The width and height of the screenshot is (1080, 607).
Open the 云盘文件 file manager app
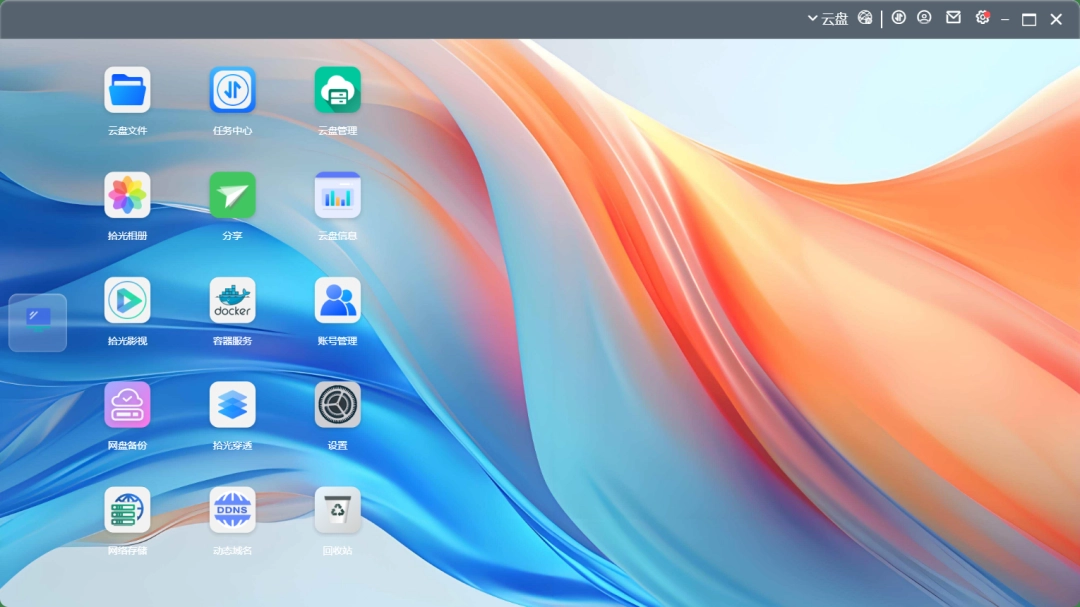127,90
